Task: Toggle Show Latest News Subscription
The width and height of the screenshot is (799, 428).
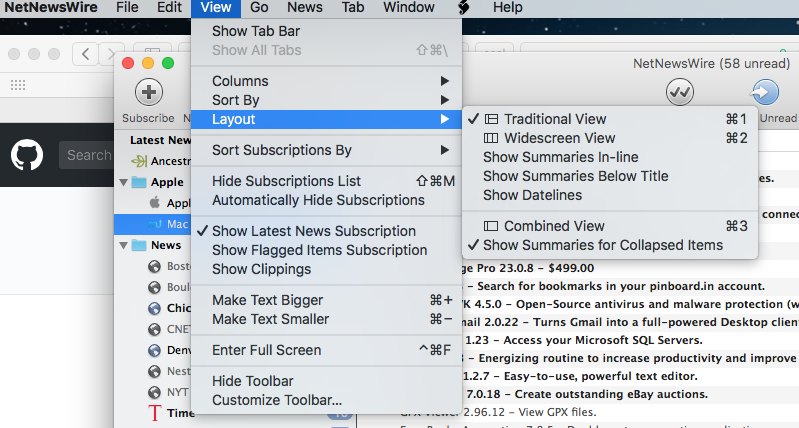Action: 326,231
